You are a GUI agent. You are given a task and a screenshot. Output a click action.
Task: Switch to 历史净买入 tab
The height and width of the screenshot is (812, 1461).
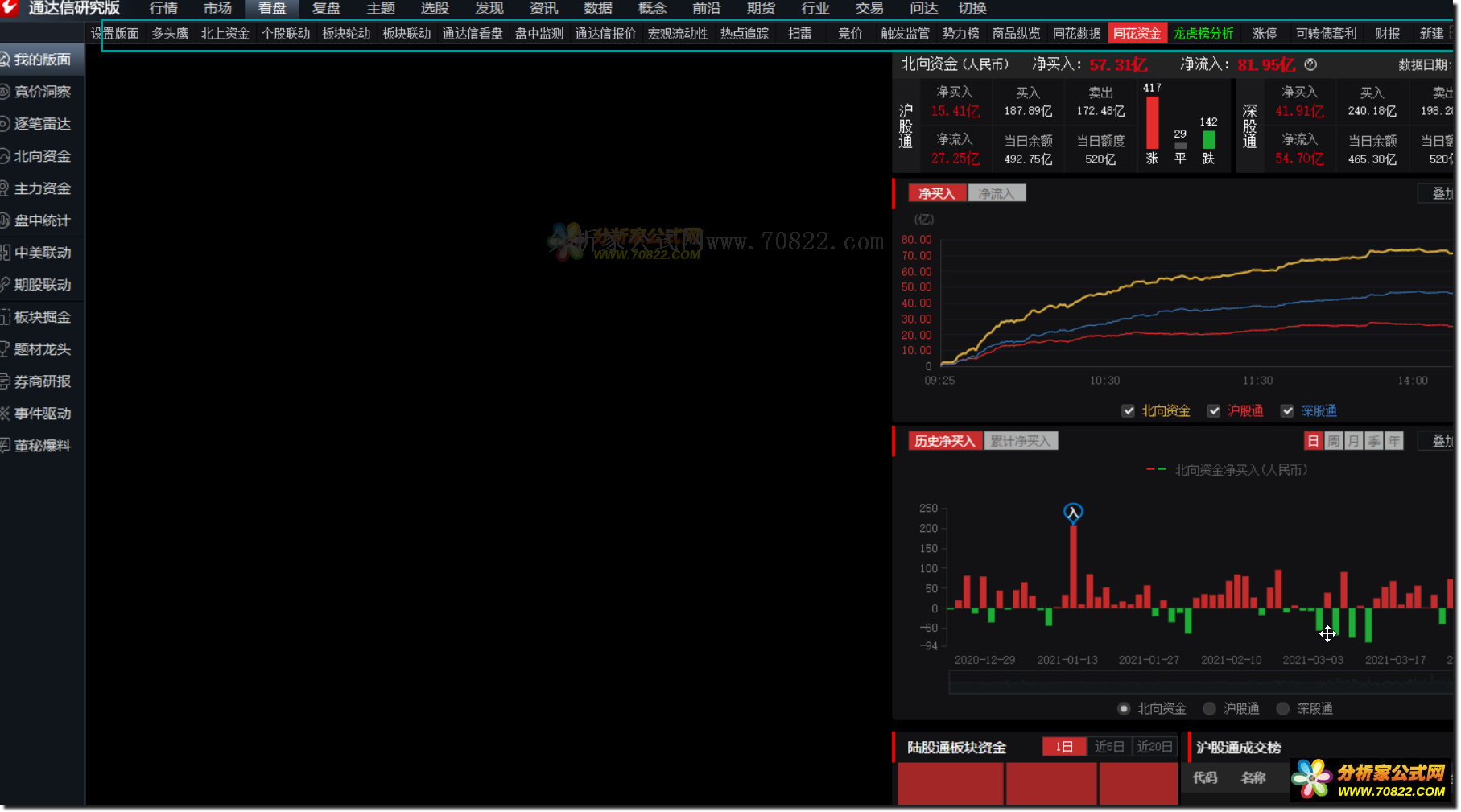coord(945,441)
